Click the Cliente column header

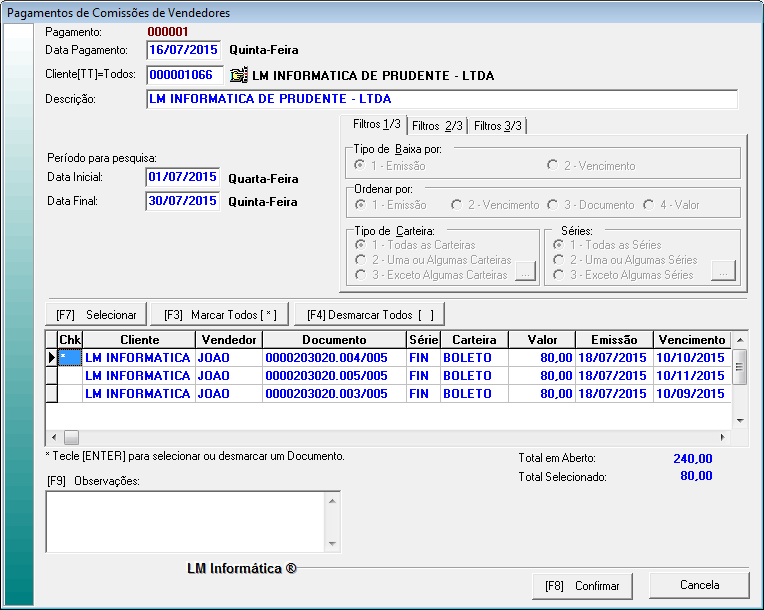tap(139, 340)
